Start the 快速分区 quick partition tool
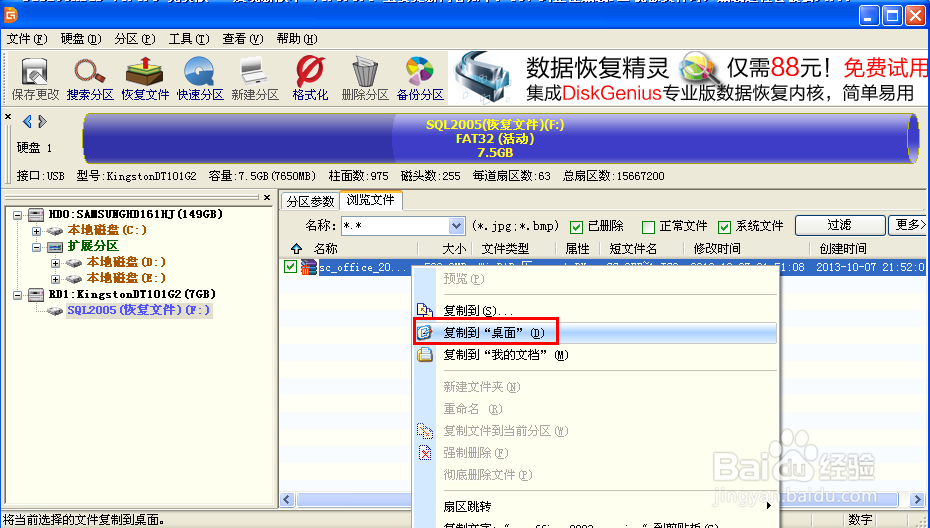Image resolution: width=930 pixels, height=528 pixels. point(200,78)
